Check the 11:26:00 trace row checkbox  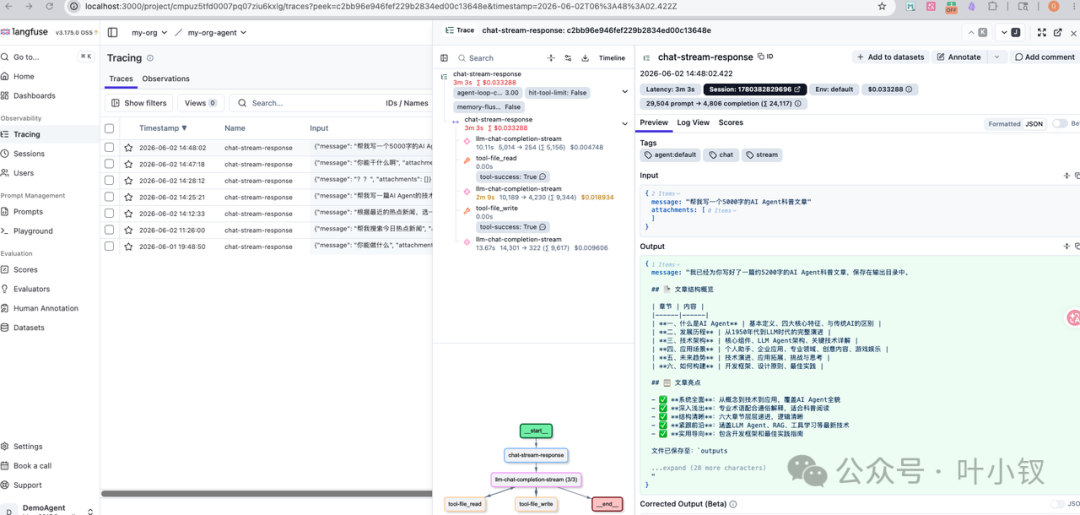(x=110, y=230)
